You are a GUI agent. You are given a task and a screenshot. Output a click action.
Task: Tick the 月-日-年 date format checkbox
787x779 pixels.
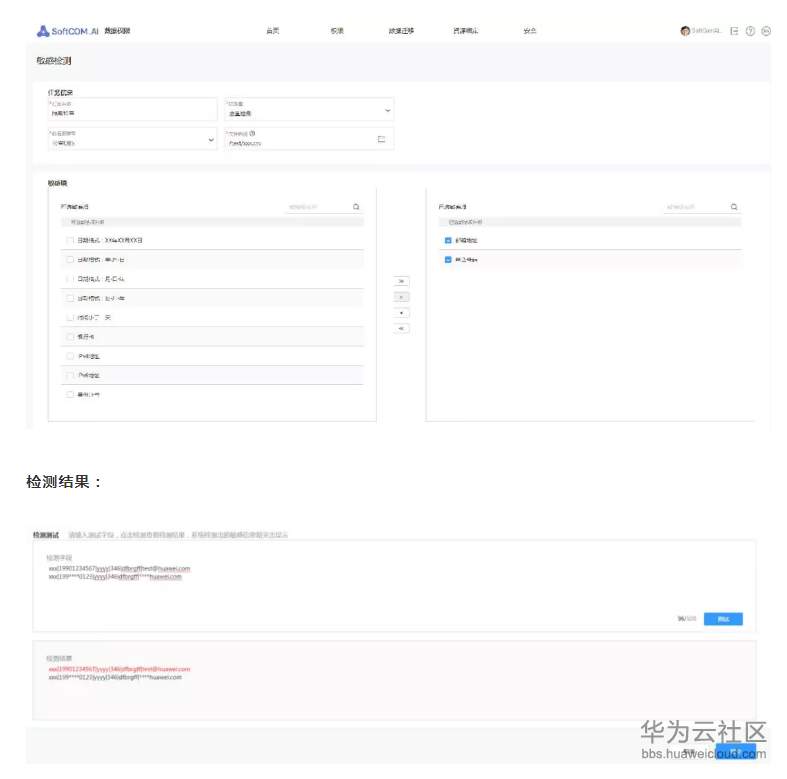coord(70,279)
